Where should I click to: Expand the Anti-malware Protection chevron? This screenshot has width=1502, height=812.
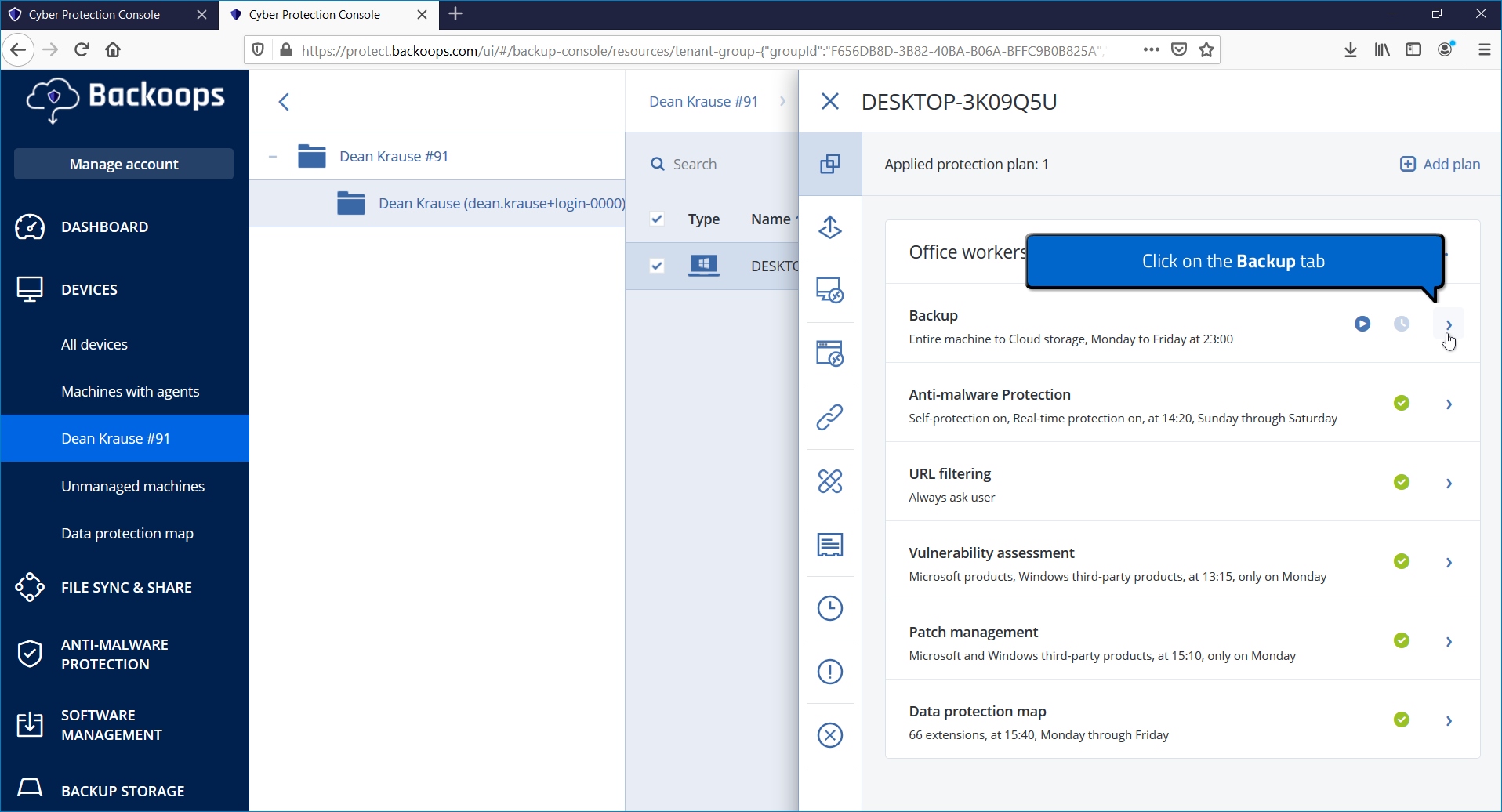pos(1449,404)
